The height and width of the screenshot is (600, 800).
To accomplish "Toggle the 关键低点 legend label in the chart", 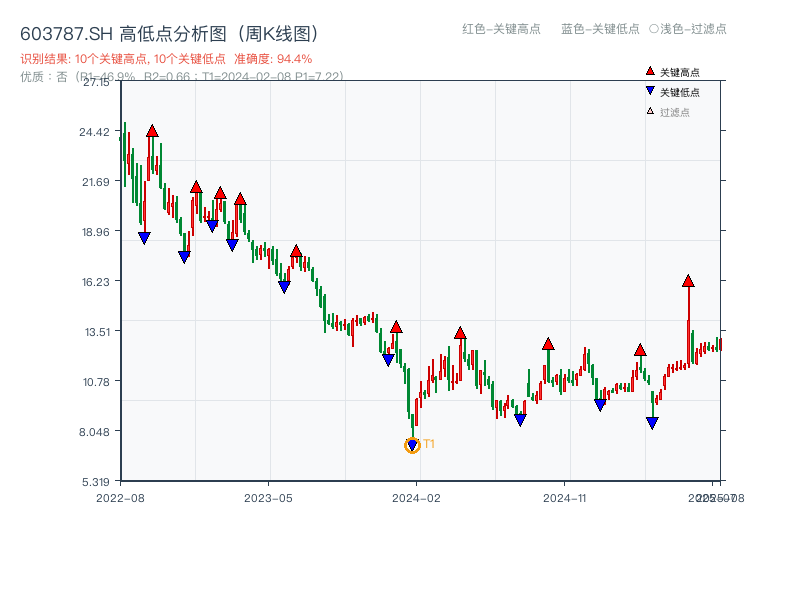I will 680,92.
